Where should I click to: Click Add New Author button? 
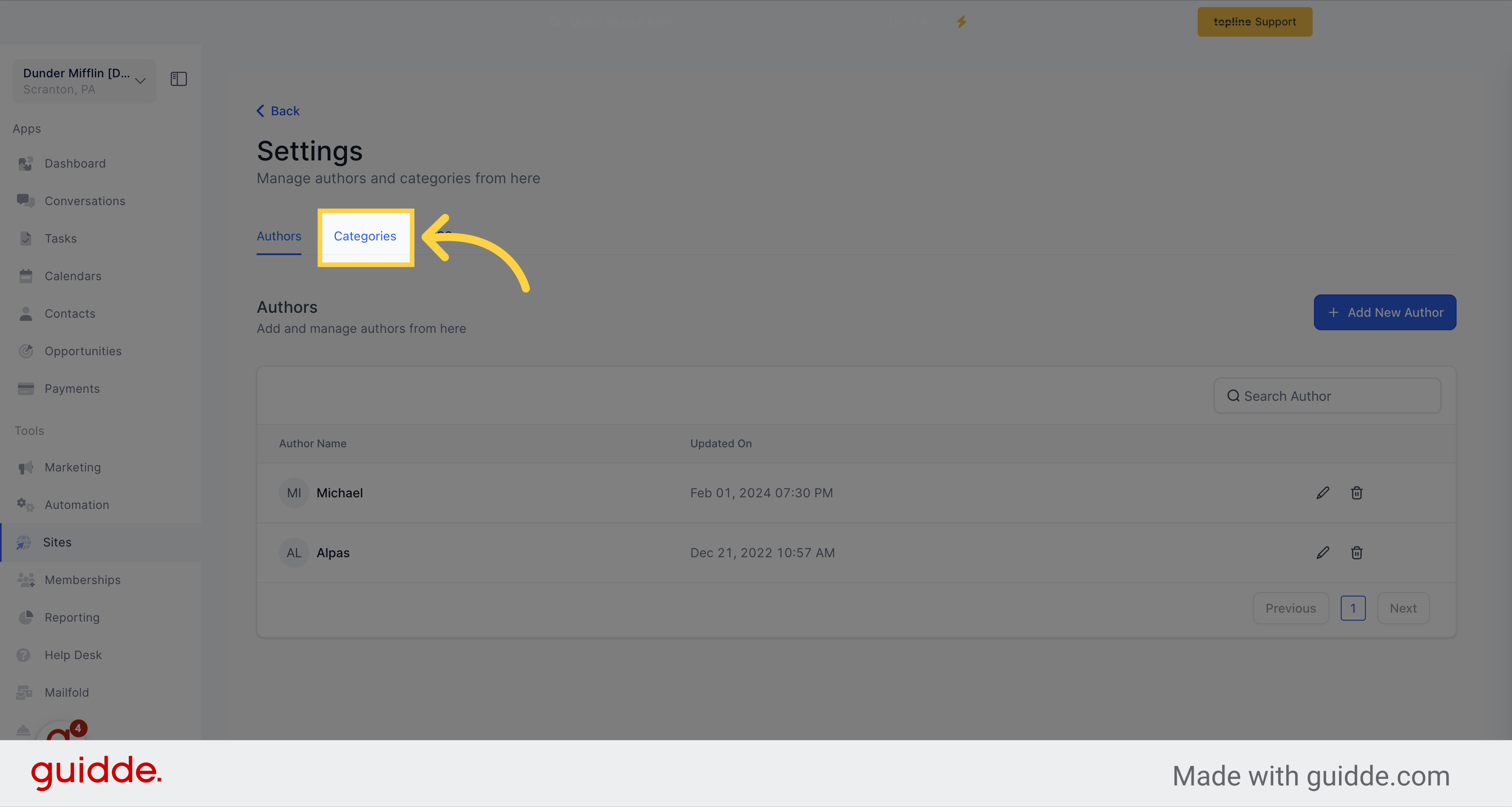(x=1384, y=311)
